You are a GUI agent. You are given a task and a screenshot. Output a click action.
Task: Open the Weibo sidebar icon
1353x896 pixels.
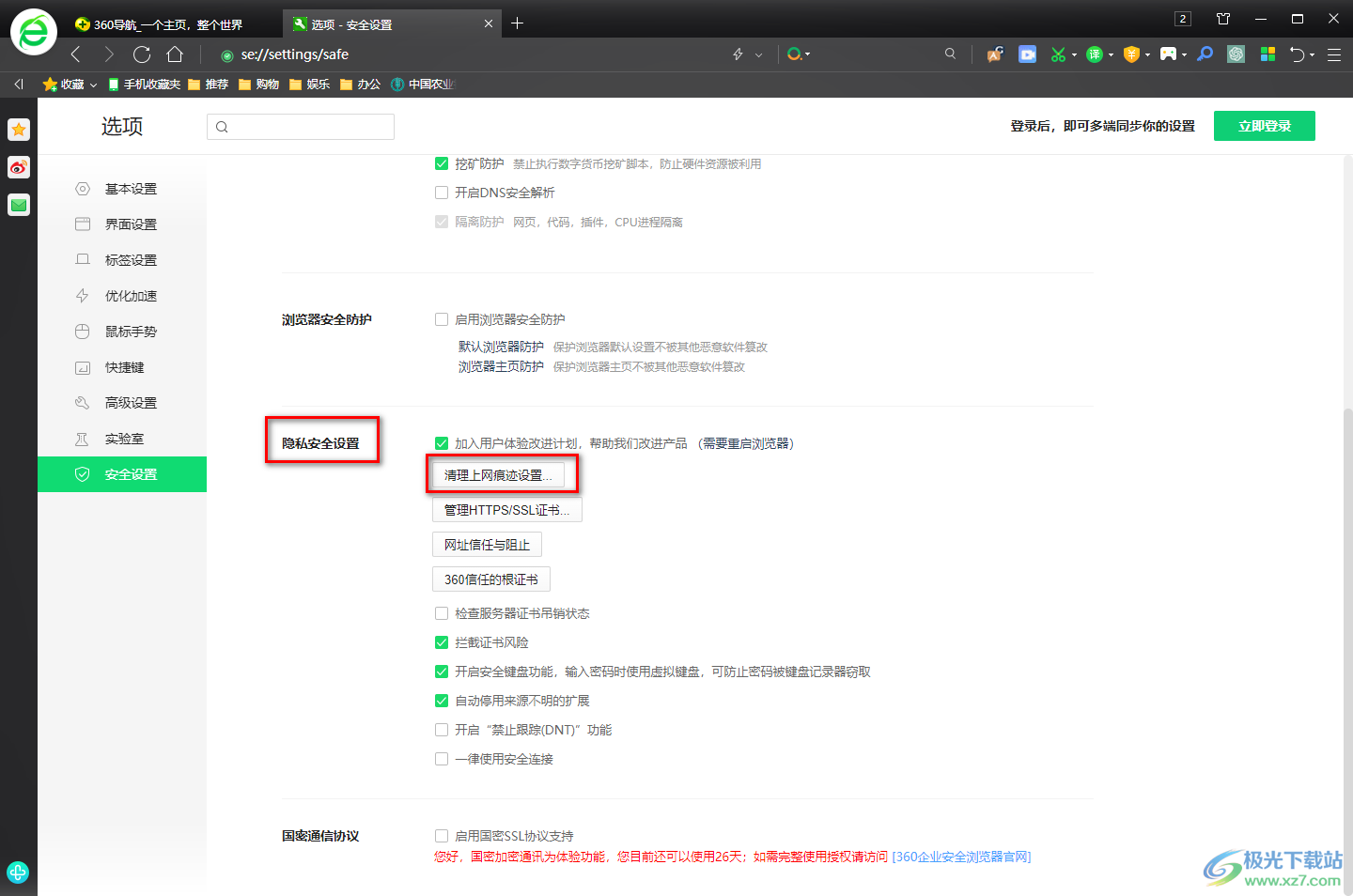click(19, 167)
